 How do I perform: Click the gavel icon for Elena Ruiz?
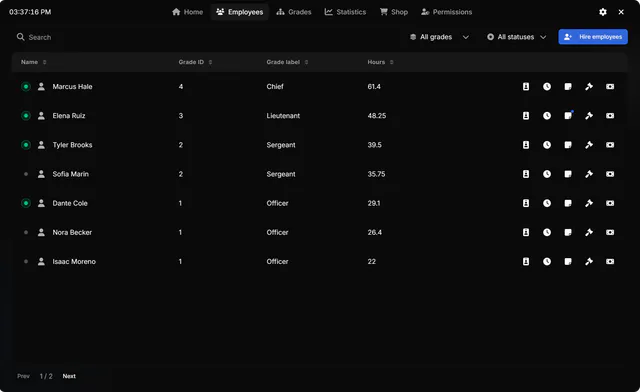[589, 116]
